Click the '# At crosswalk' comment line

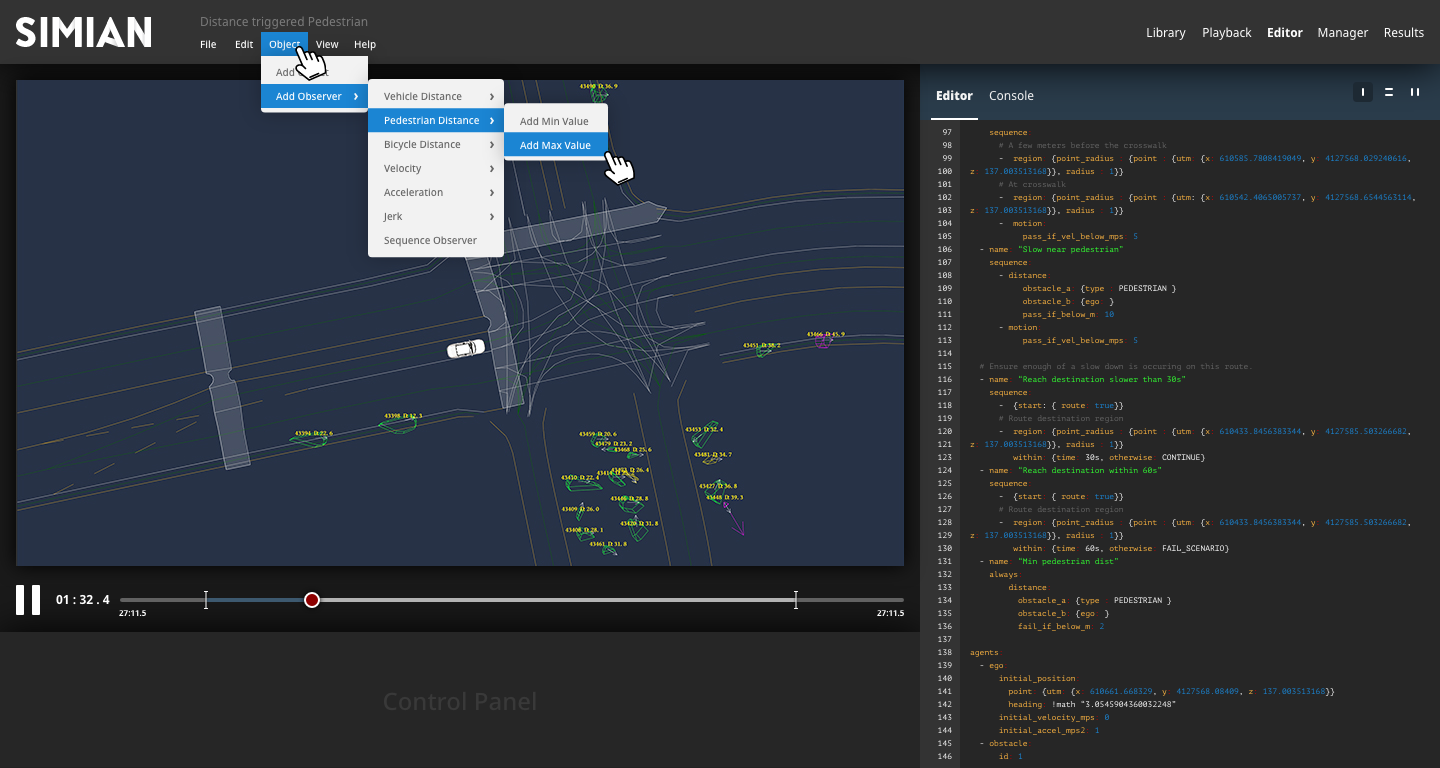pos(1032,184)
